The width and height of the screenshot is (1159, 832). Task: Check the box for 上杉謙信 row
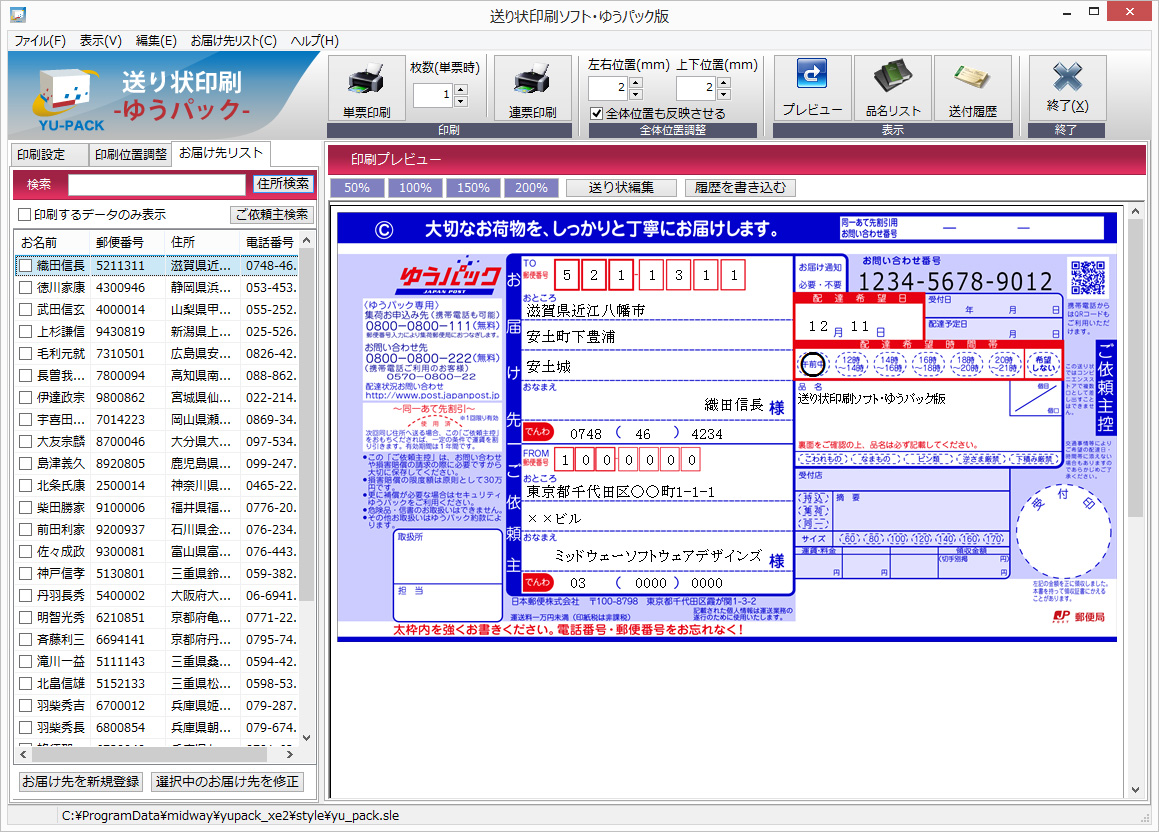click(25, 331)
